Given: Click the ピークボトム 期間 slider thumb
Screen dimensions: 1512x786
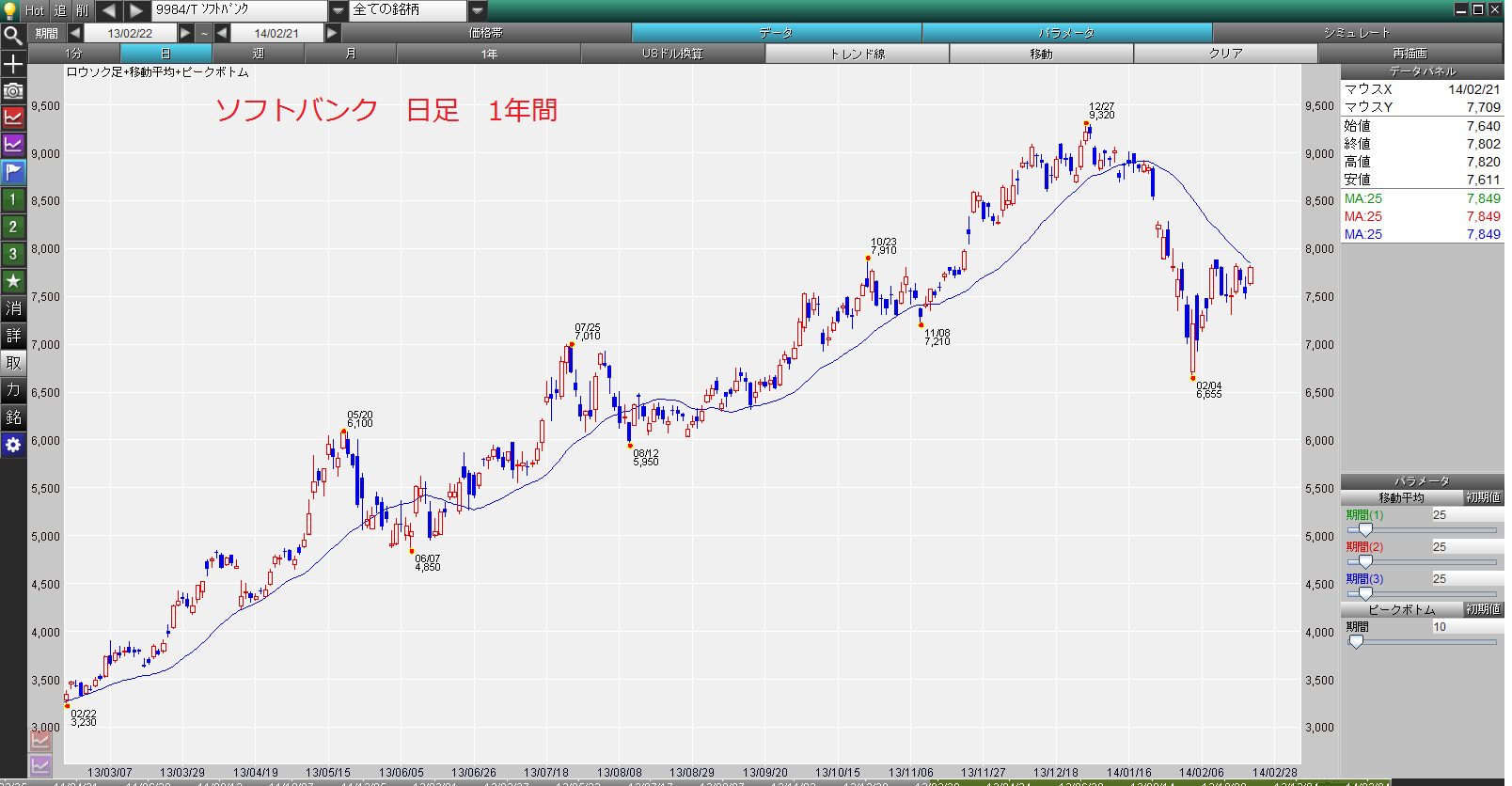Looking at the screenshot, I should click(1356, 642).
